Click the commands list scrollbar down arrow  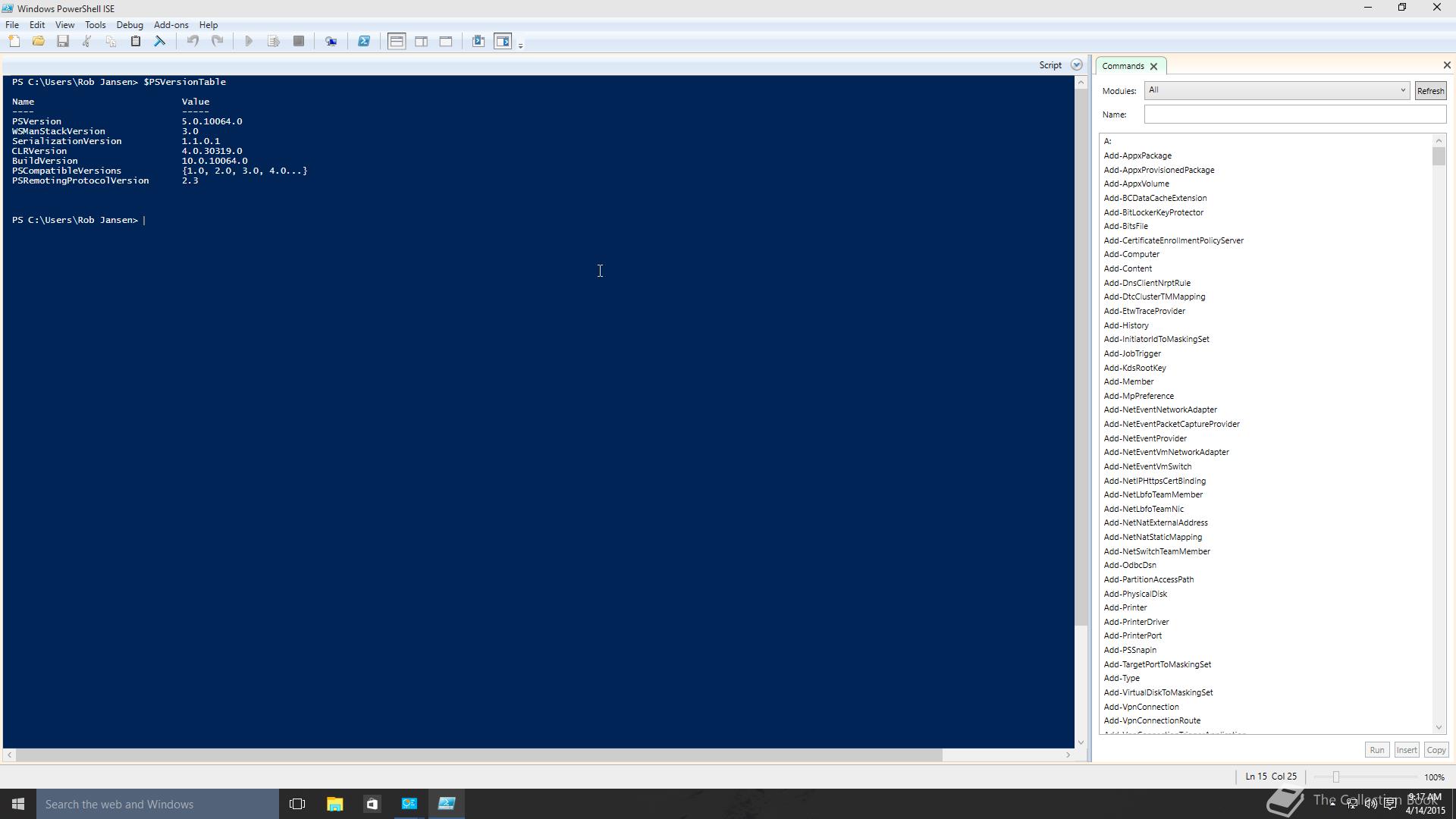(1439, 727)
